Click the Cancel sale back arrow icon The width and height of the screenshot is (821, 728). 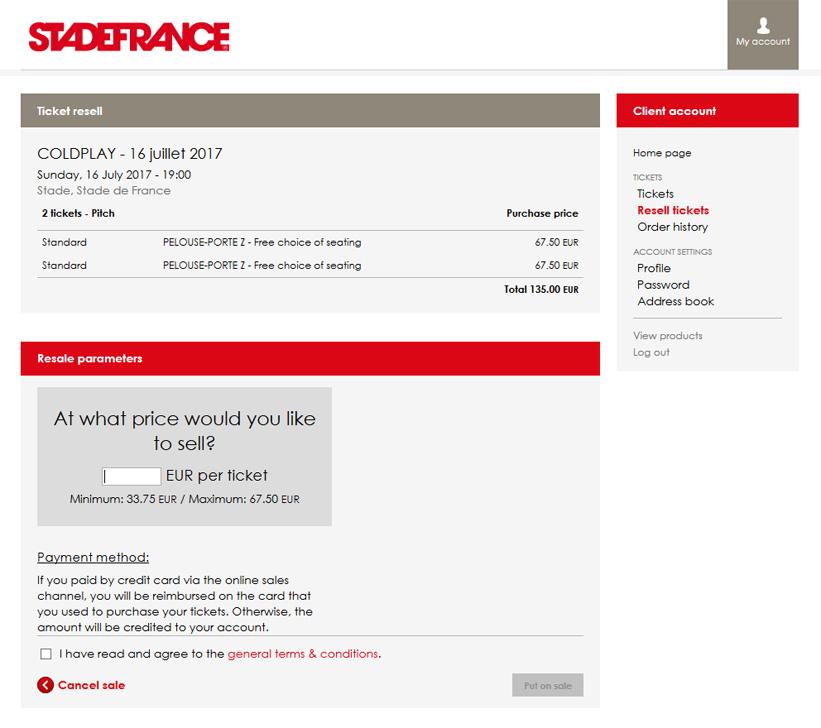[46, 685]
